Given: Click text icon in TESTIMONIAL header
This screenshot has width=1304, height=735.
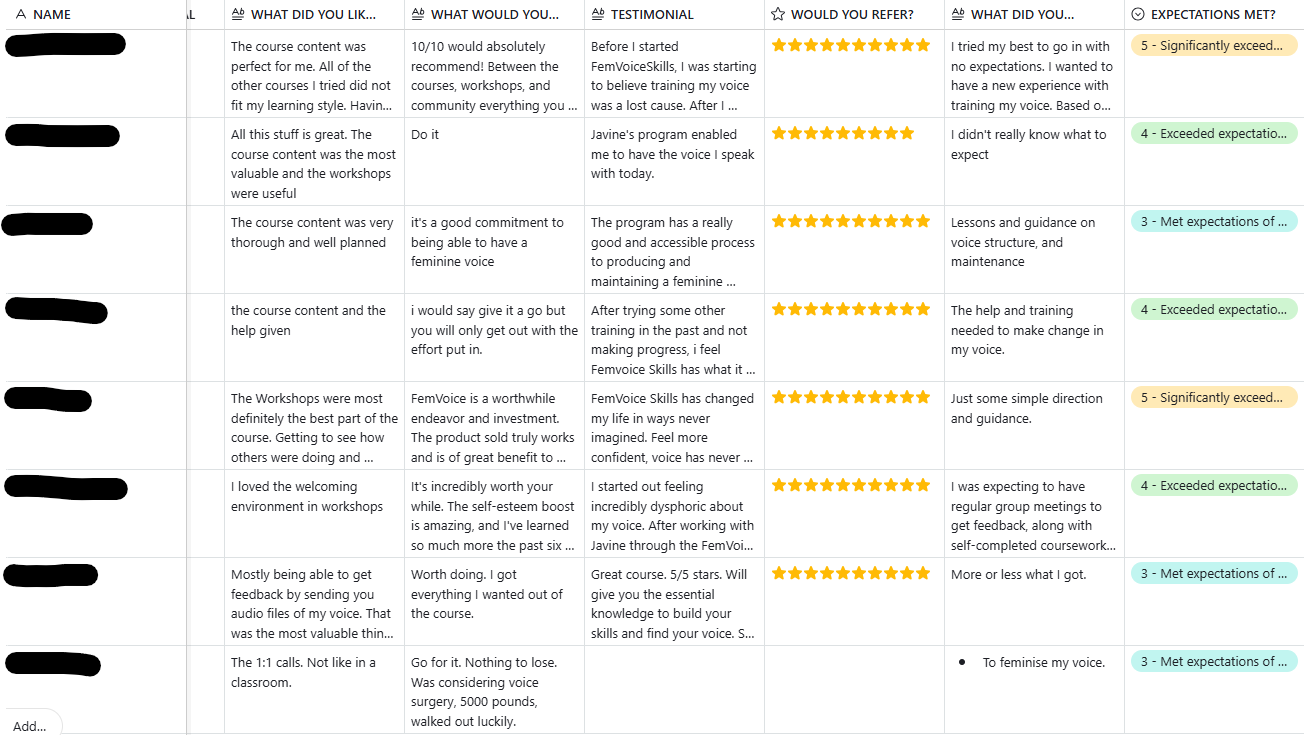Looking at the screenshot, I should click(597, 15).
